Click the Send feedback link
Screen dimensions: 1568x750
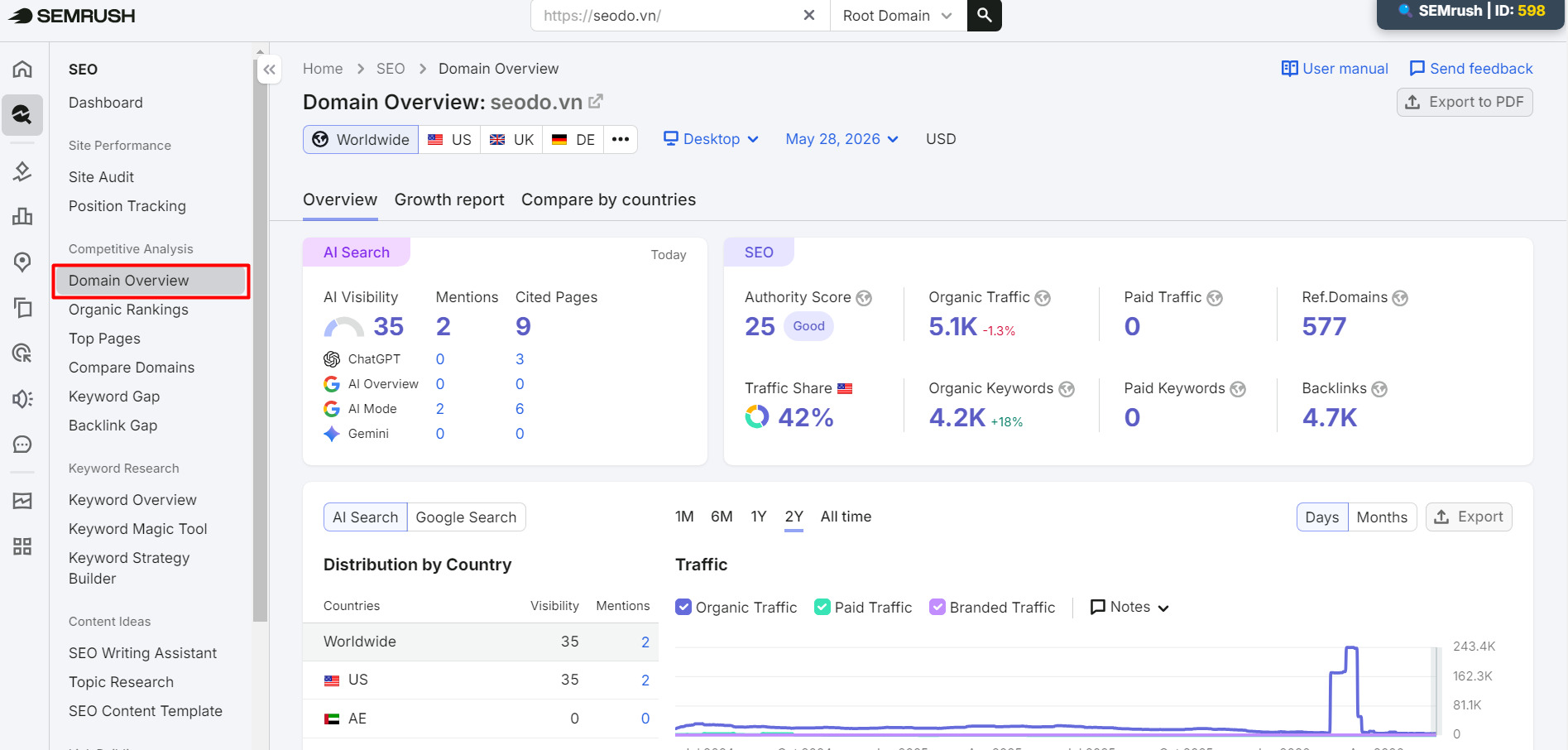1471,69
